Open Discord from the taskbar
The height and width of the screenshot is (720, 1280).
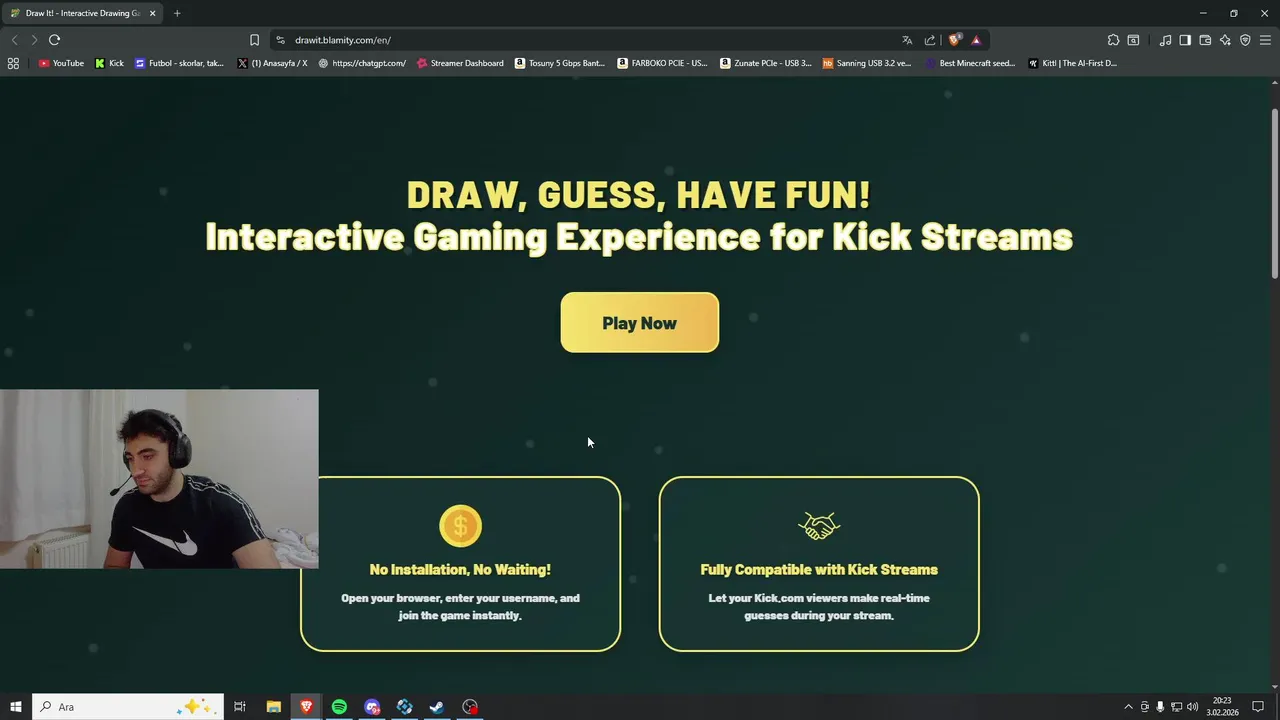[372, 707]
